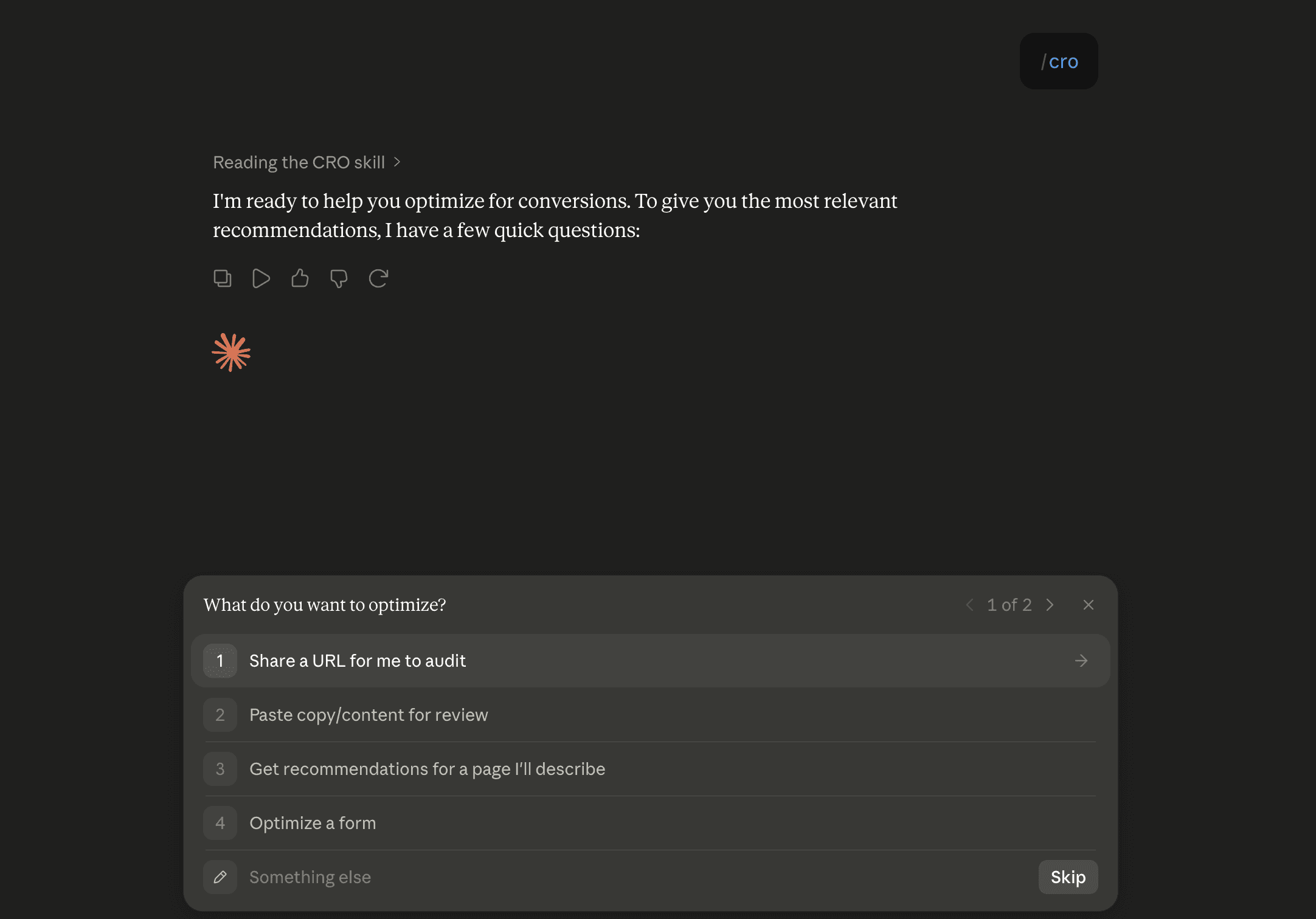Click the orange starburst logo

point(231,353)
